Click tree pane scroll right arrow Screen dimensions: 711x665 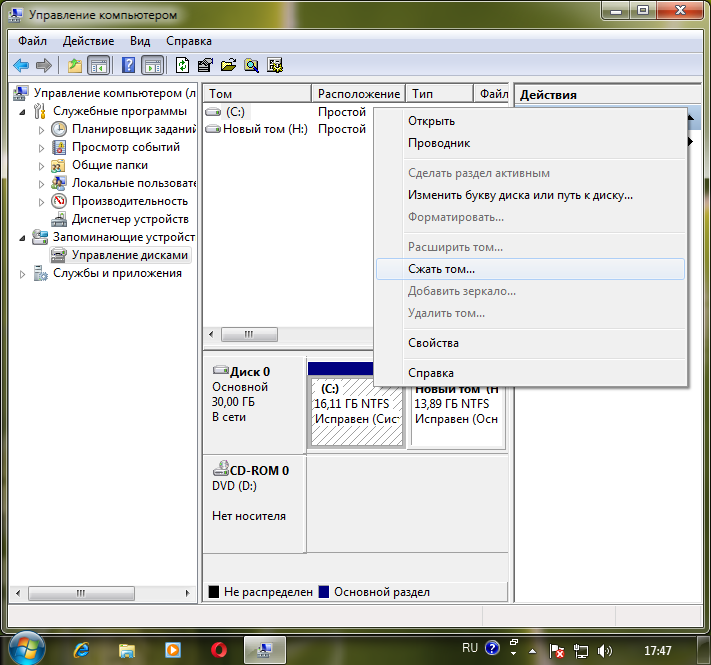[x=187, y=593]
